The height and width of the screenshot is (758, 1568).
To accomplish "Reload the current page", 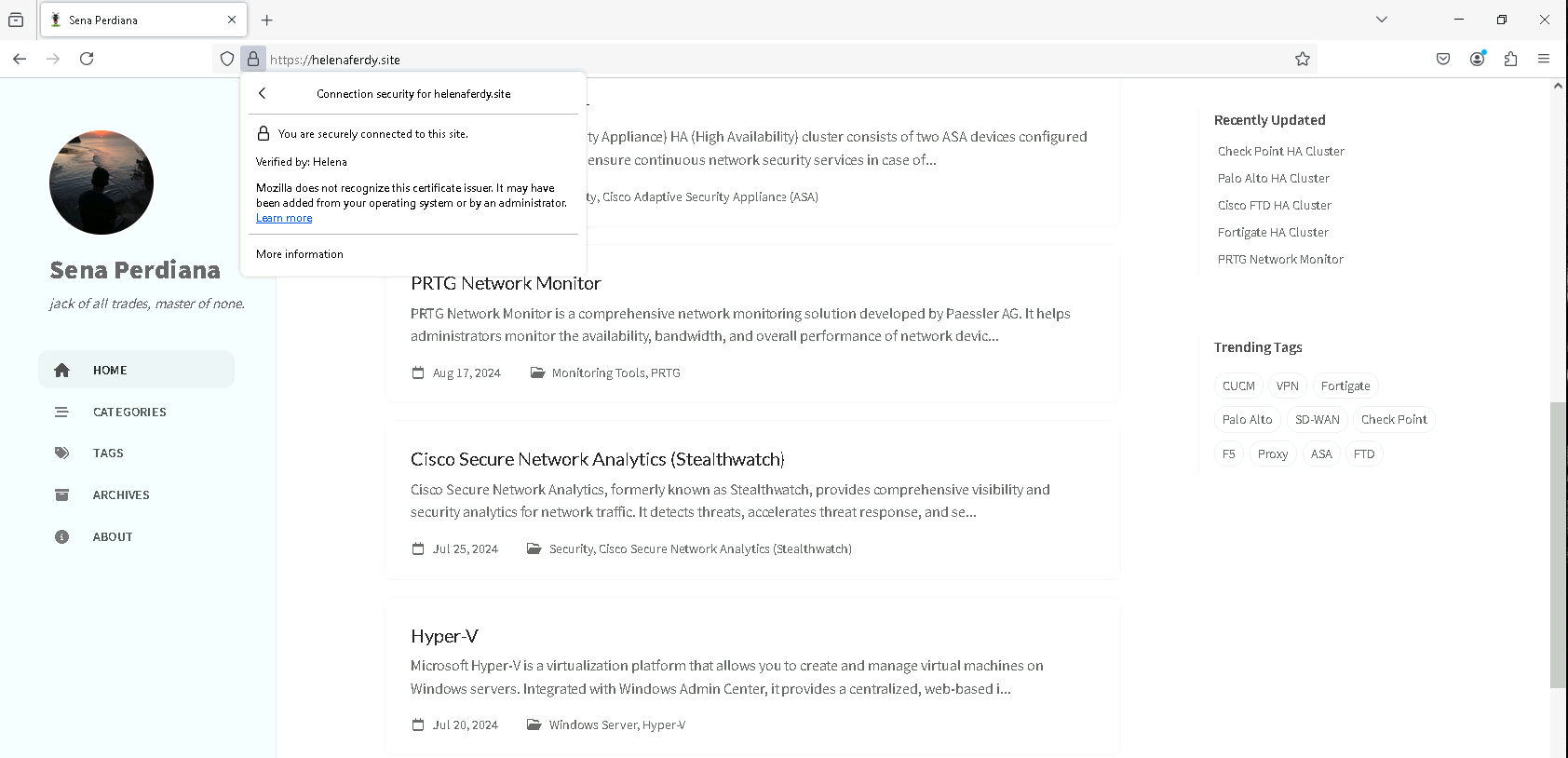I will coord(87,59).
